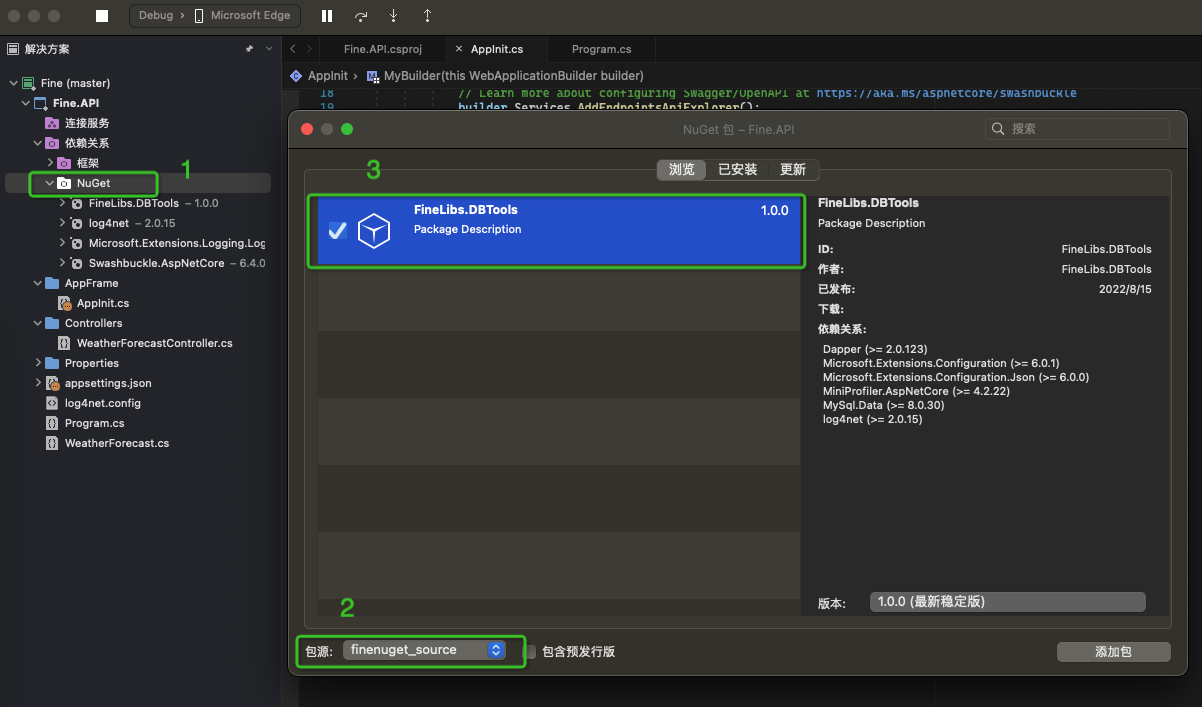The width and height of the screenshot is (1202, 707).
Task: Open the 版本 1.0.0 version dropdown
Action: tap(1007, 602)
